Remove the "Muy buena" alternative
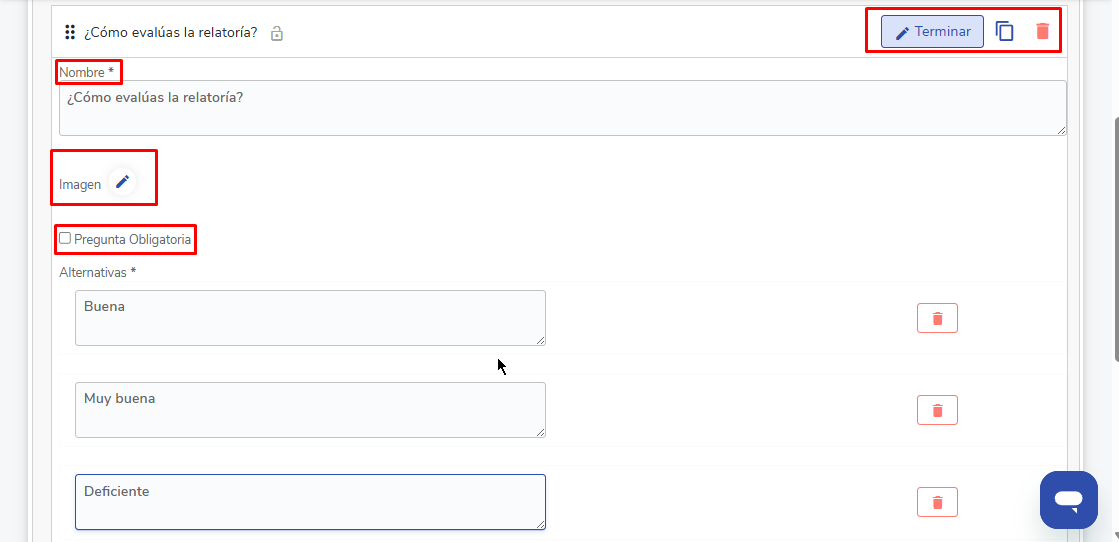This screenshot has height=542, width=1119. click(937, 410)
